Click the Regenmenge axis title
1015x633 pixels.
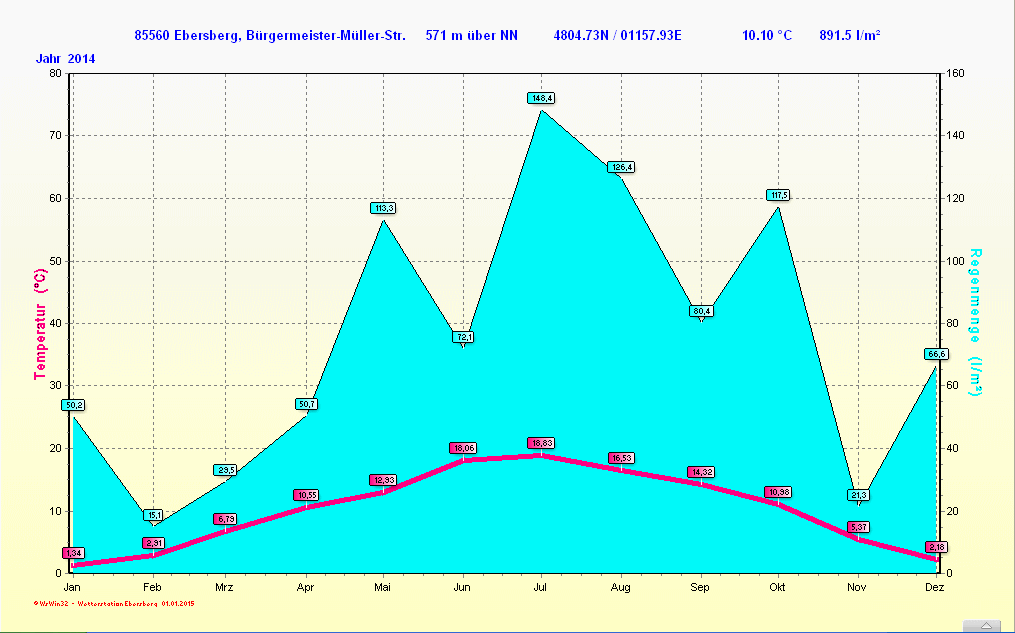click(976, 322)
